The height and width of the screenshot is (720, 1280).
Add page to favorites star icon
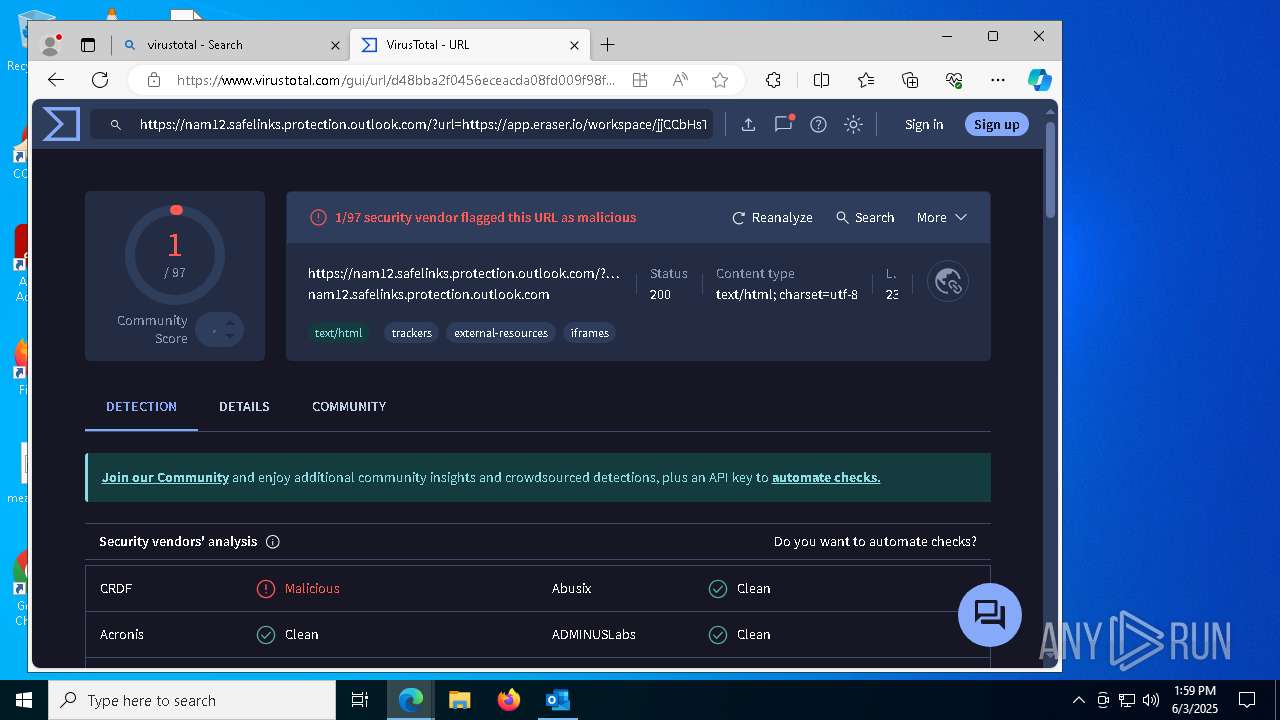[x=720, y=80]
